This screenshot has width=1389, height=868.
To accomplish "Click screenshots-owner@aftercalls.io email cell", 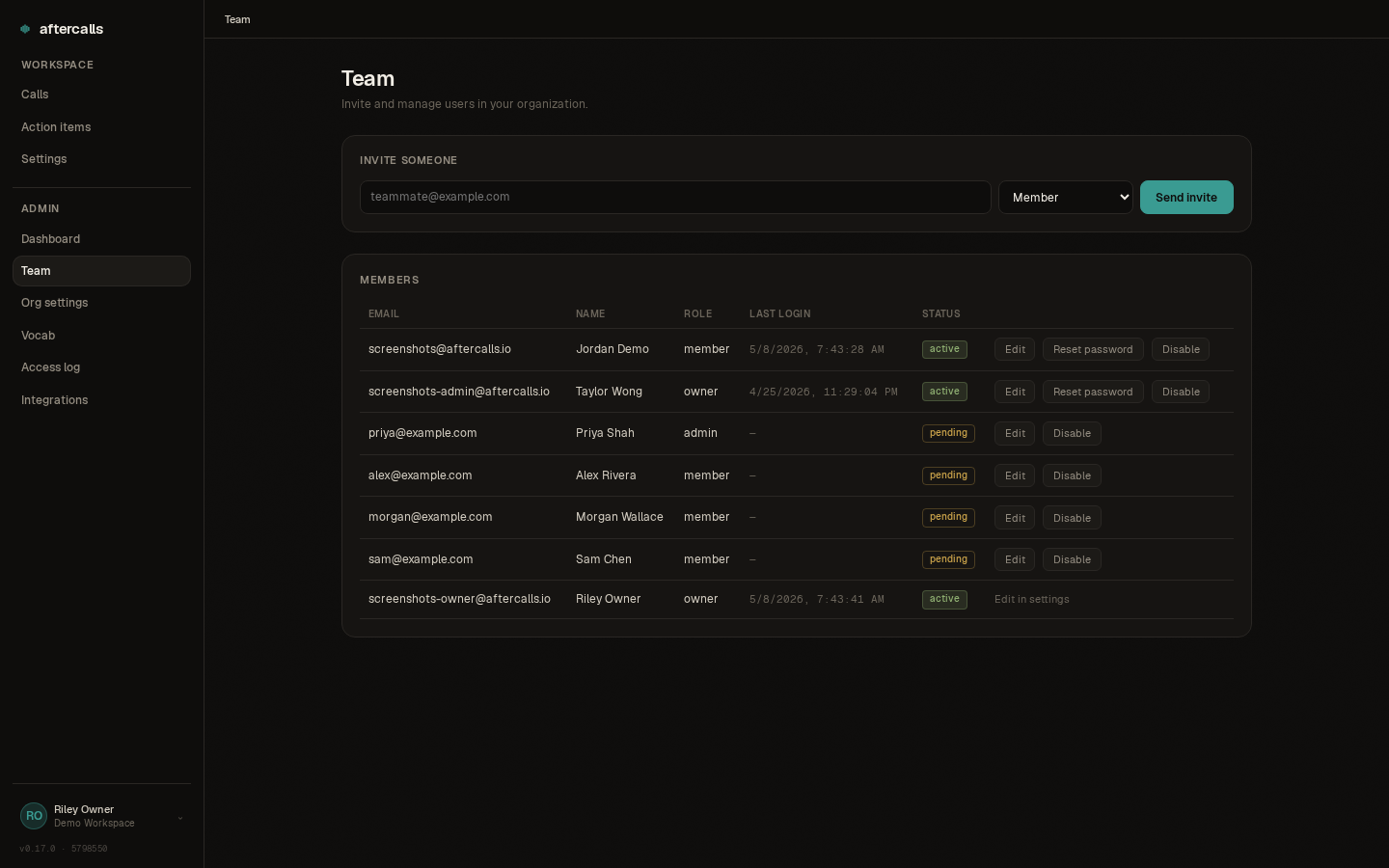I will pos(459,599).
